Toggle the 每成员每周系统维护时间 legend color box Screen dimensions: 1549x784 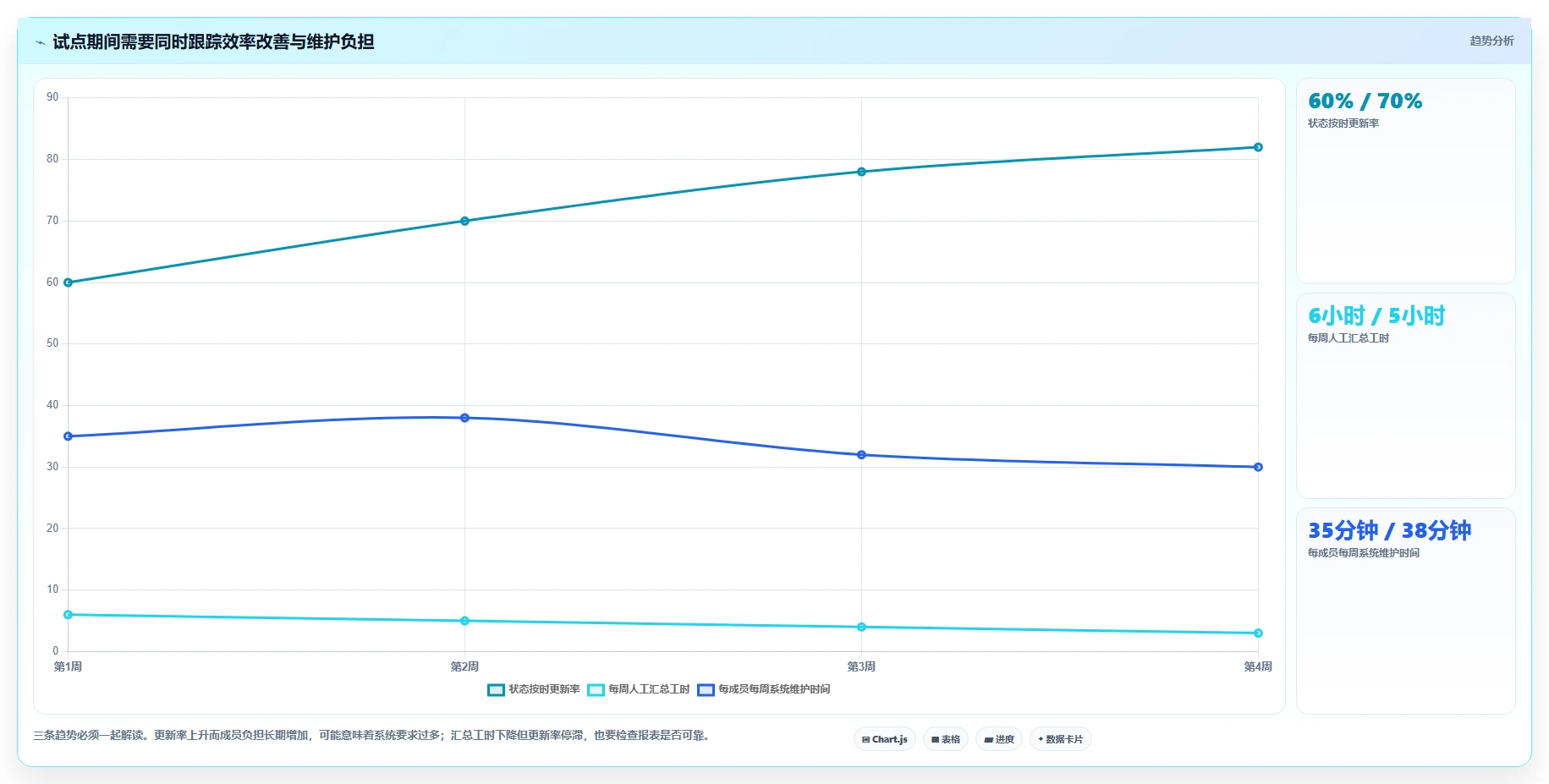click(706, 689)
